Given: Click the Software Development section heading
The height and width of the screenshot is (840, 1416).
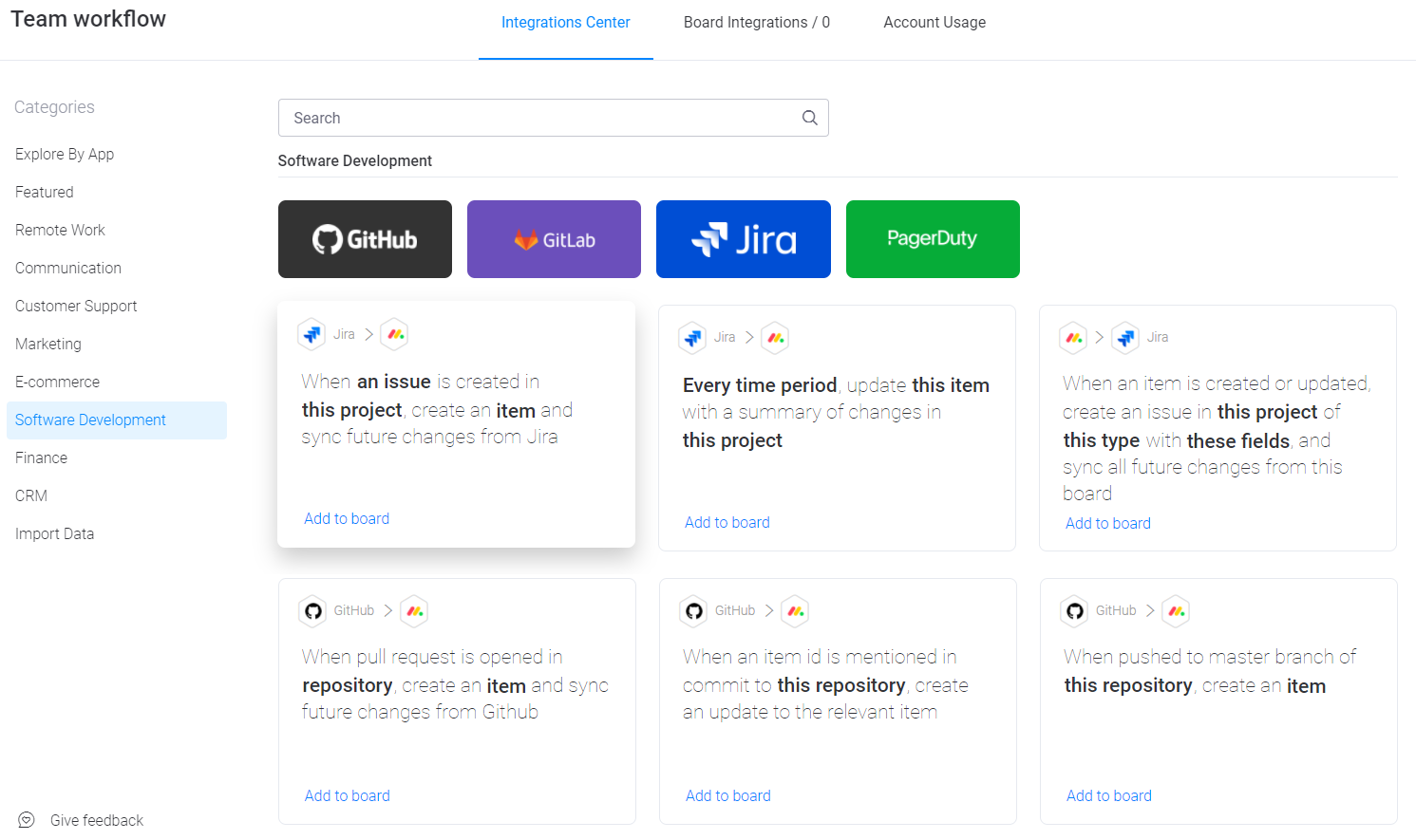Looking at the screenshot, I should point(355,161).
